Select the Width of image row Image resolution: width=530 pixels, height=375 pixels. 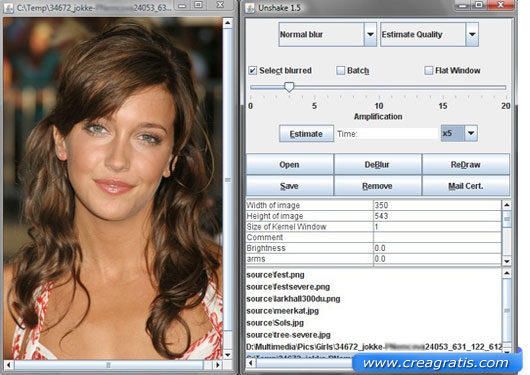374,205
